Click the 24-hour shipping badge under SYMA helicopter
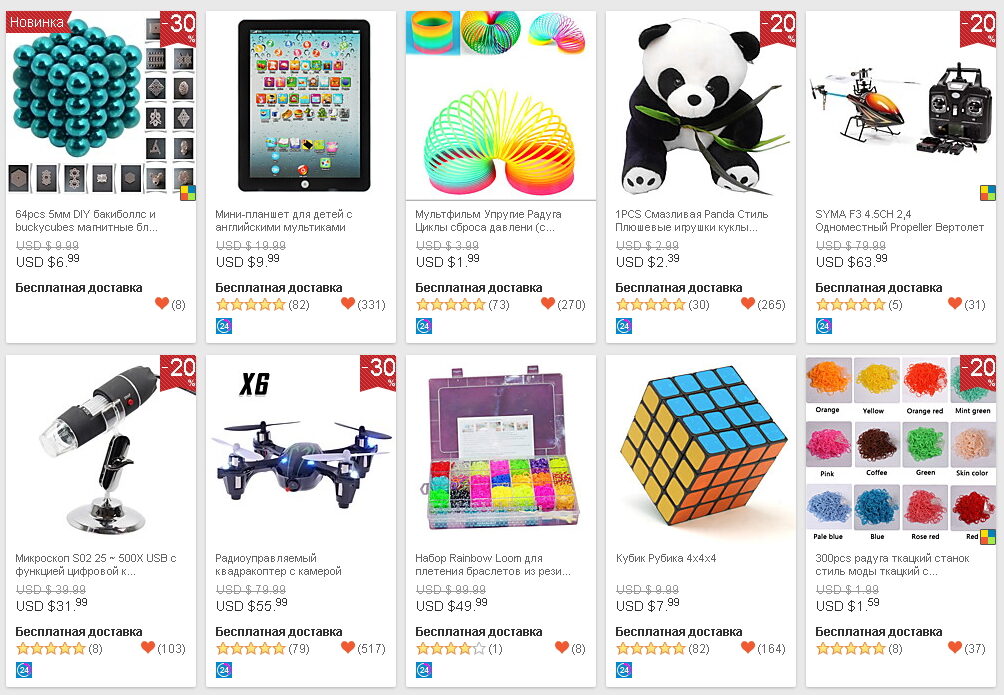This screenshot has height=695, width=1004. pos(824,326)
